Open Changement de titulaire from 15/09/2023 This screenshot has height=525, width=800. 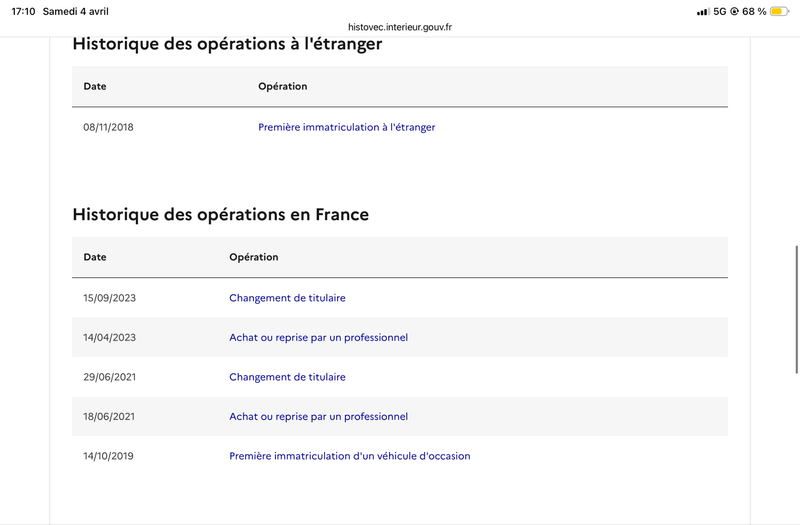coord(287,298)
